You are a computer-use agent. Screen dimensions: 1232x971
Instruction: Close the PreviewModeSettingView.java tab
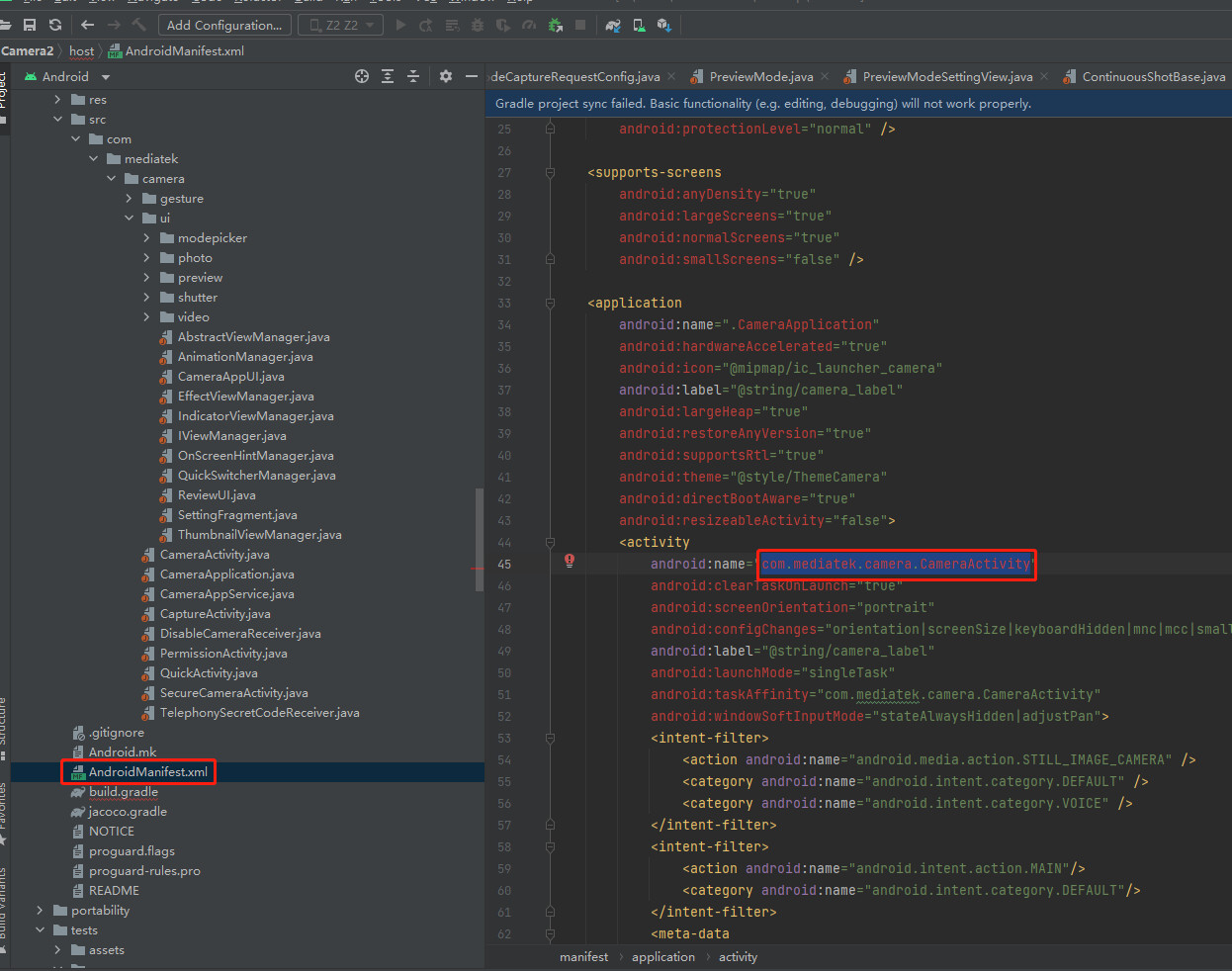(x=1044, y=76)
